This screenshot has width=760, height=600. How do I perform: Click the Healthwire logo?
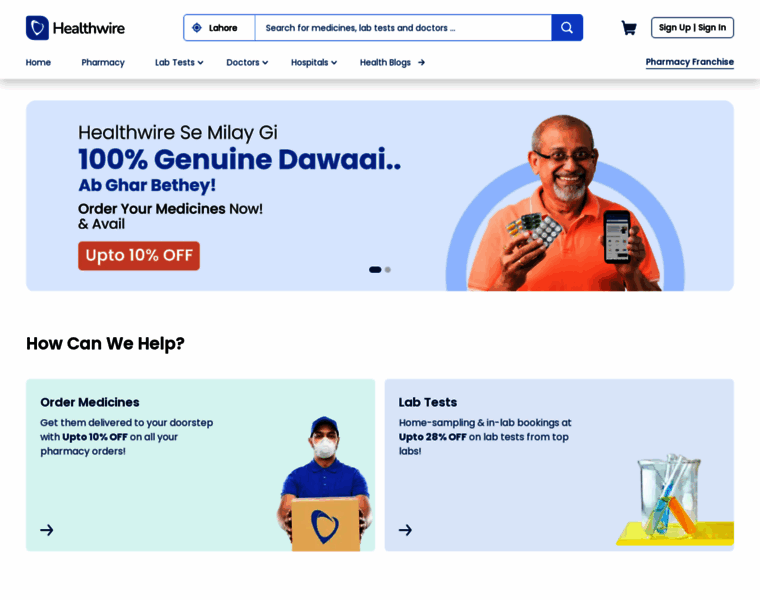pyautogui.click(x=75, y=28)
